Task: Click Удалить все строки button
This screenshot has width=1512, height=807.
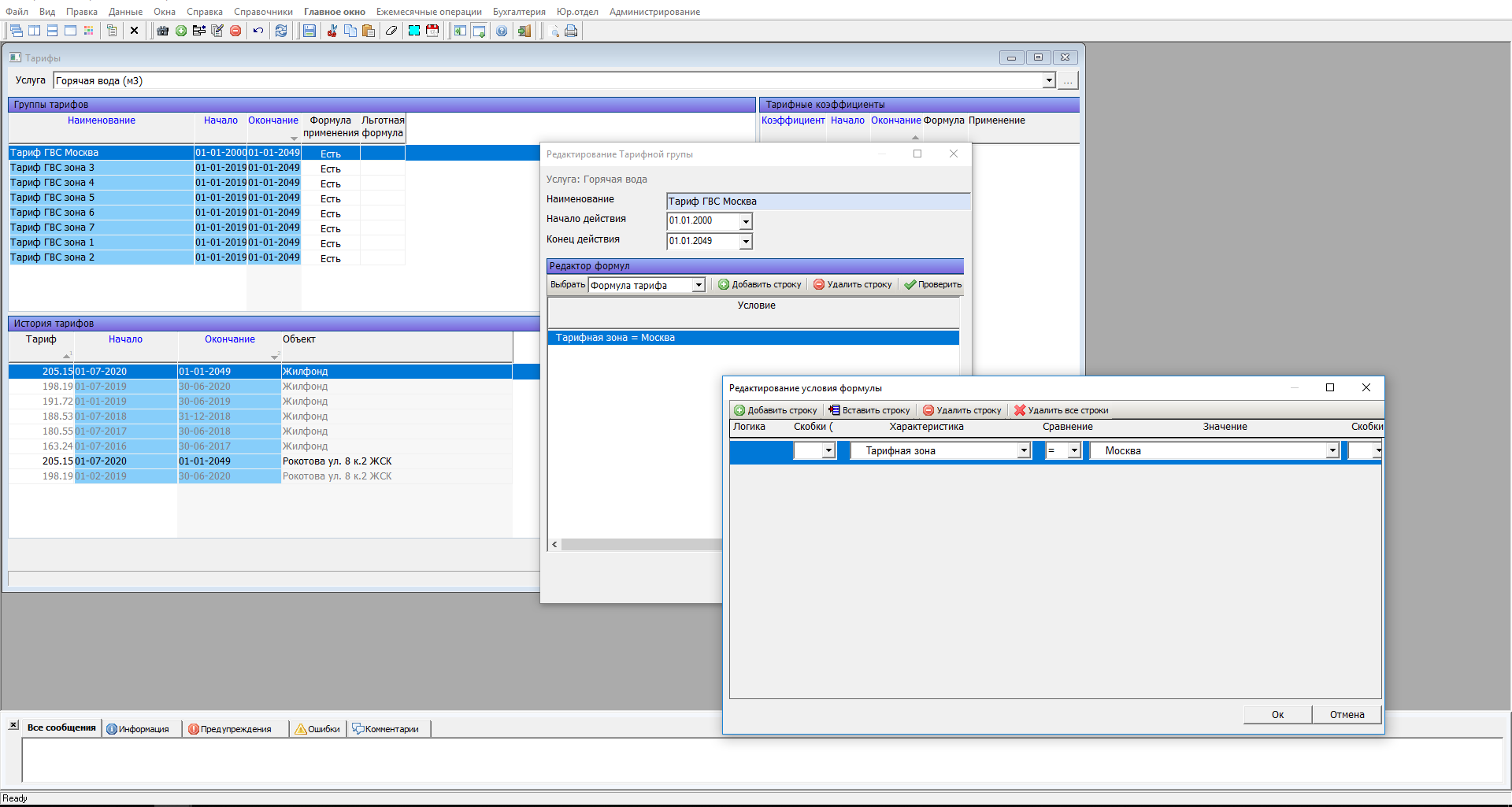Action: 1061,410
